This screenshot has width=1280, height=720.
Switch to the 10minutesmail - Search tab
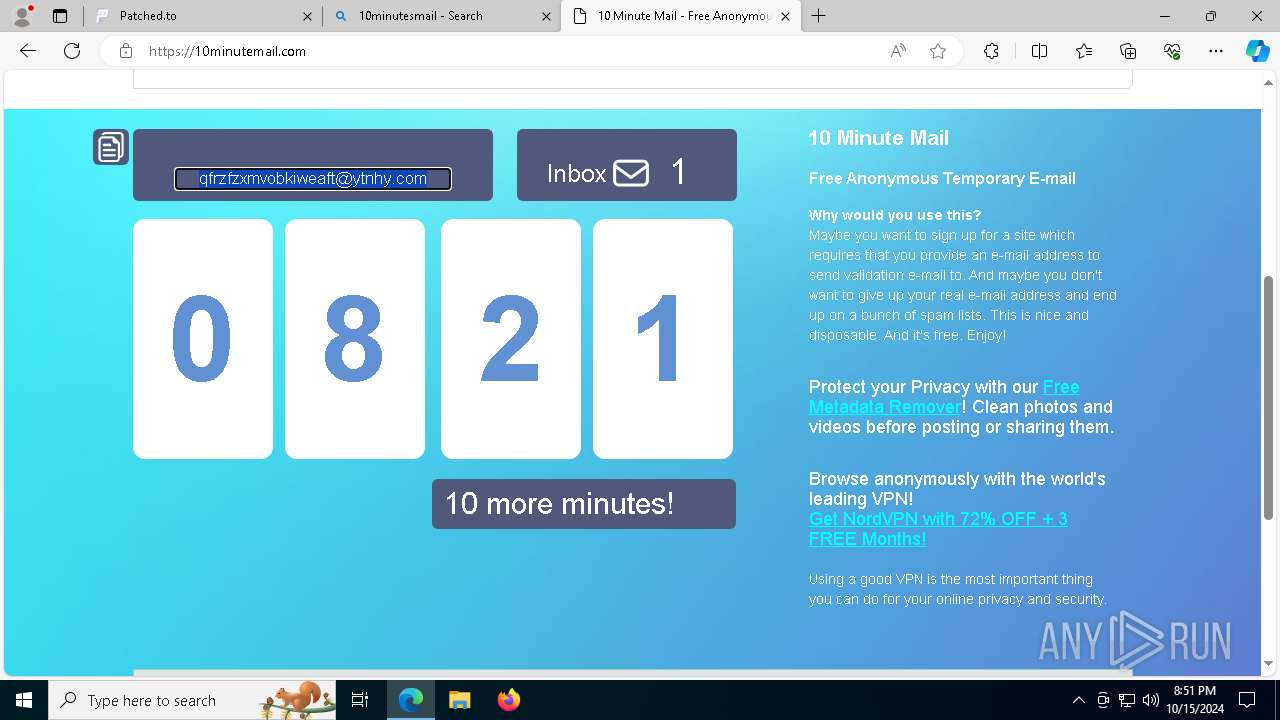(x=443, y=16)
